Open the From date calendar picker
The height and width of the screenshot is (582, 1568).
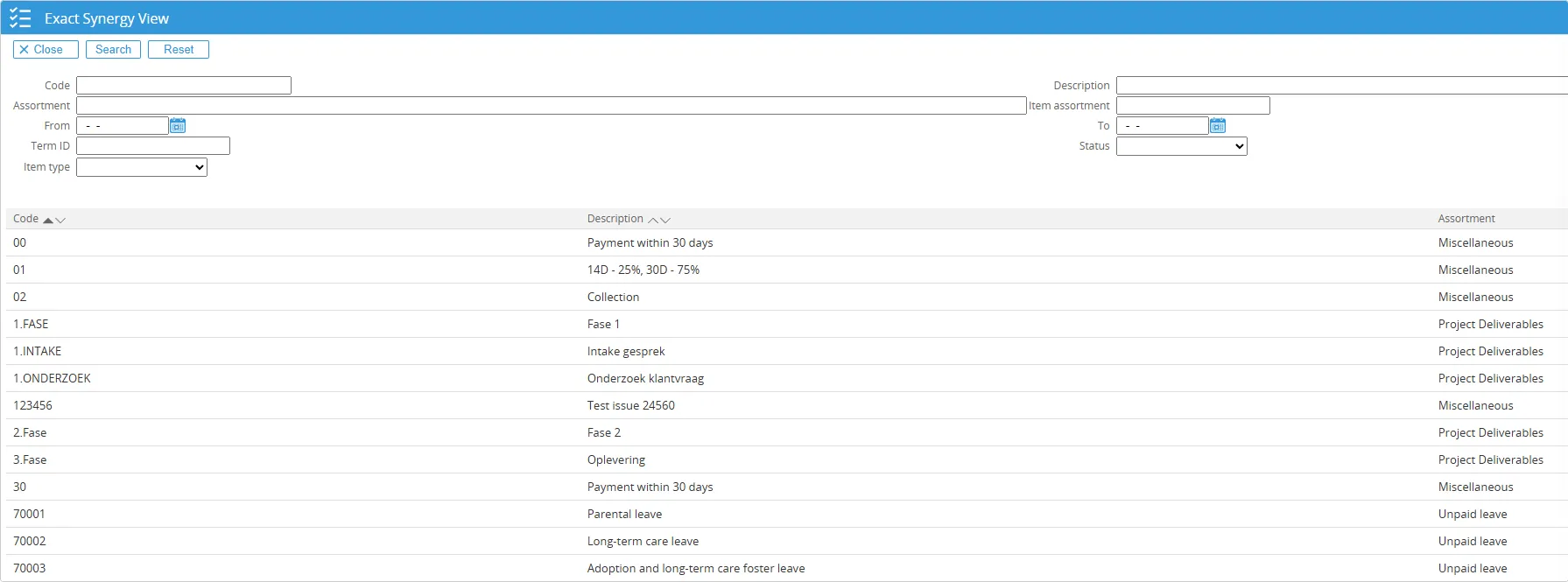coord(178,126)
